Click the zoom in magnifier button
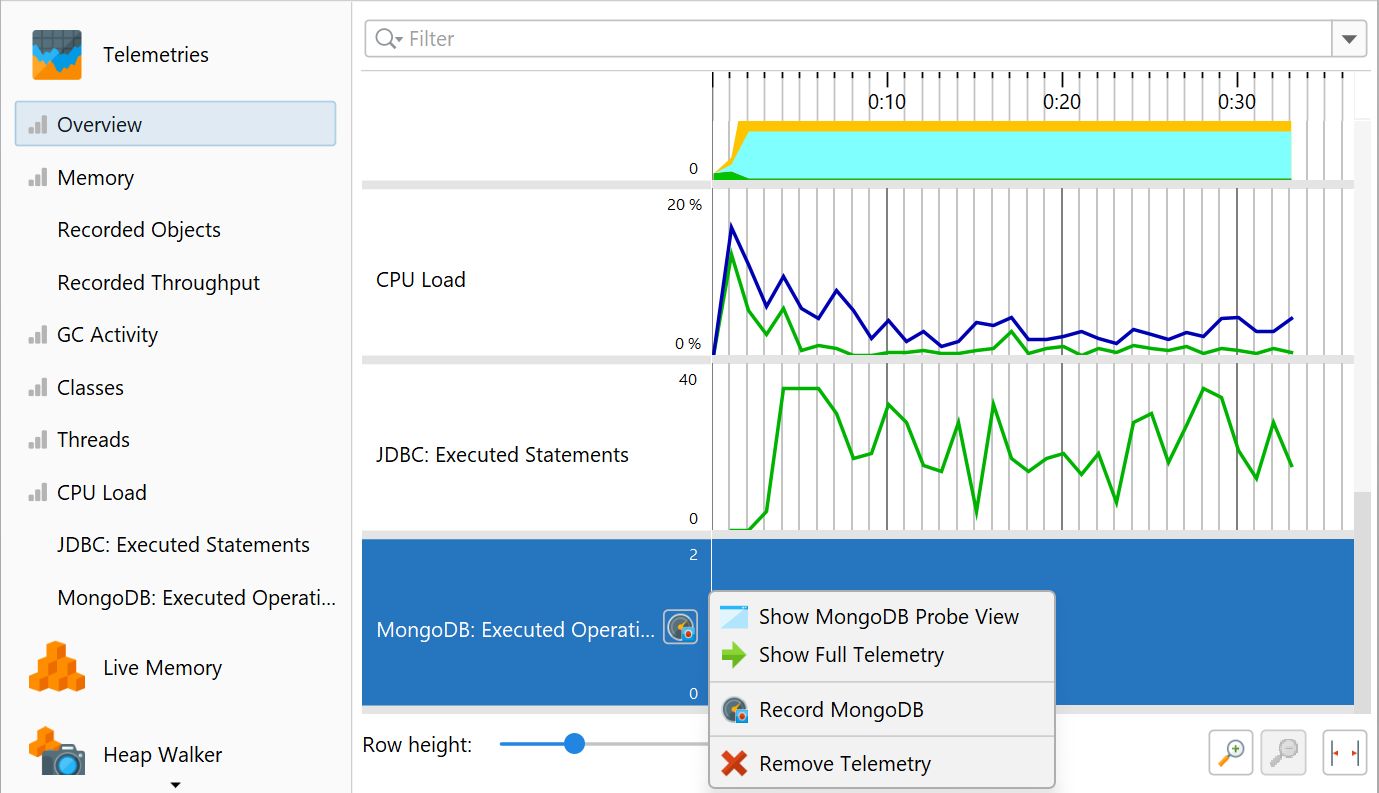The height and width of the screenshot is (793, 1379). point(1232,752)
